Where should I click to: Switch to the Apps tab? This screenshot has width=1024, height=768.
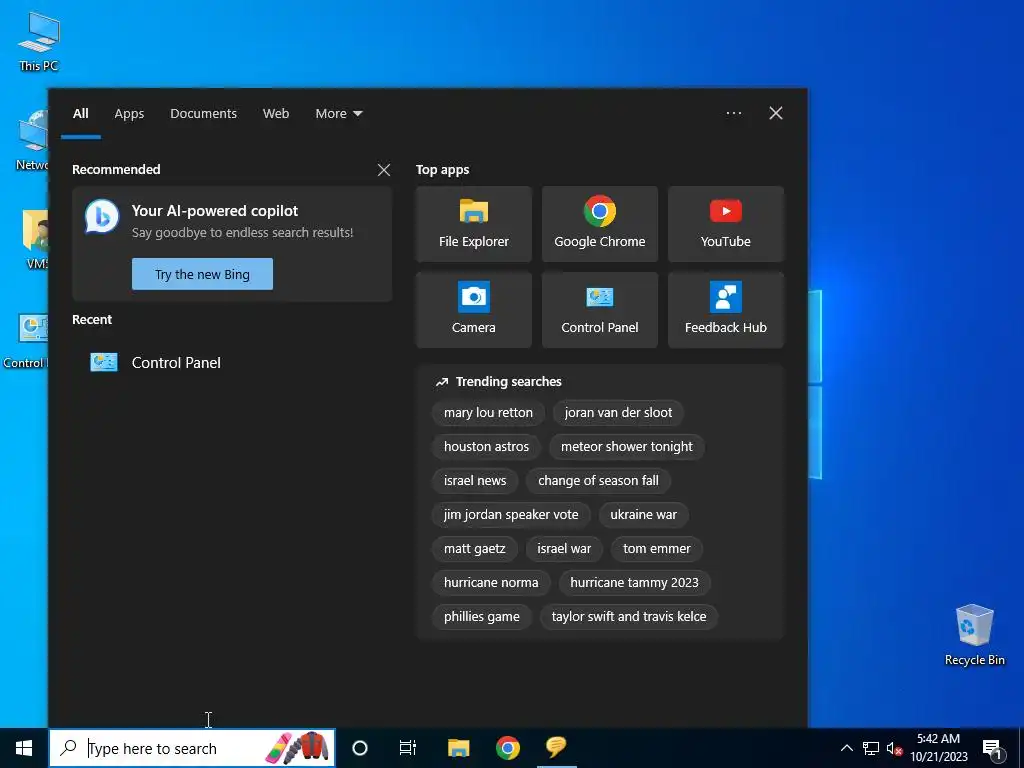129,114
